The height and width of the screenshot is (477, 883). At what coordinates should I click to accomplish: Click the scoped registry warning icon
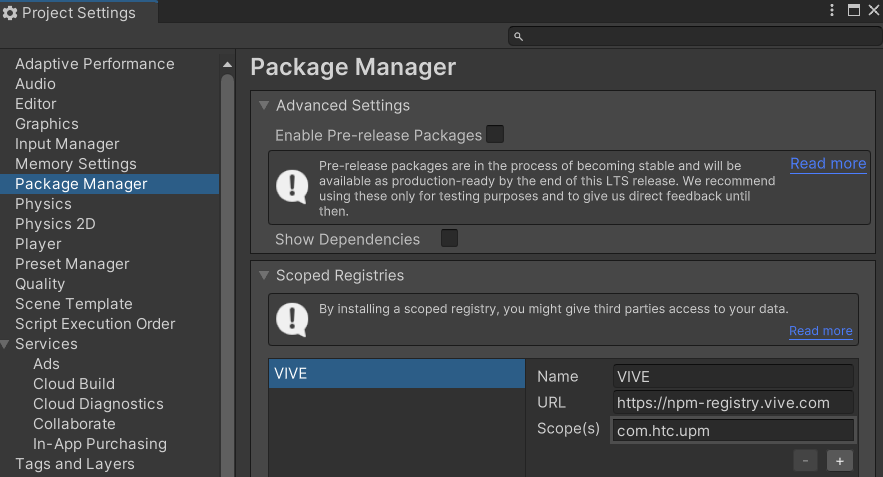point(292,319)
